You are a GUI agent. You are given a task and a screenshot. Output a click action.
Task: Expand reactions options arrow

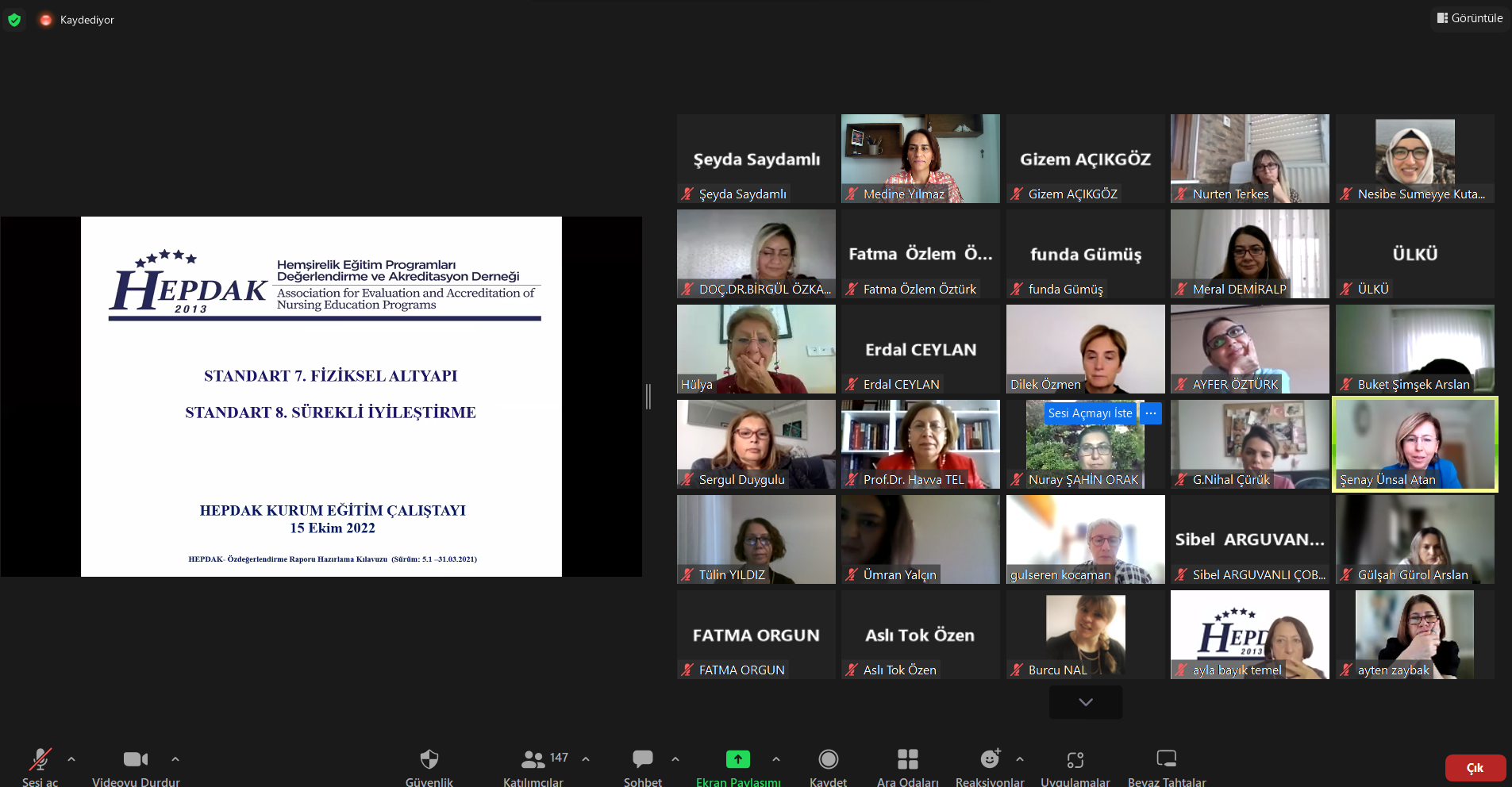tap(1020, 759)
